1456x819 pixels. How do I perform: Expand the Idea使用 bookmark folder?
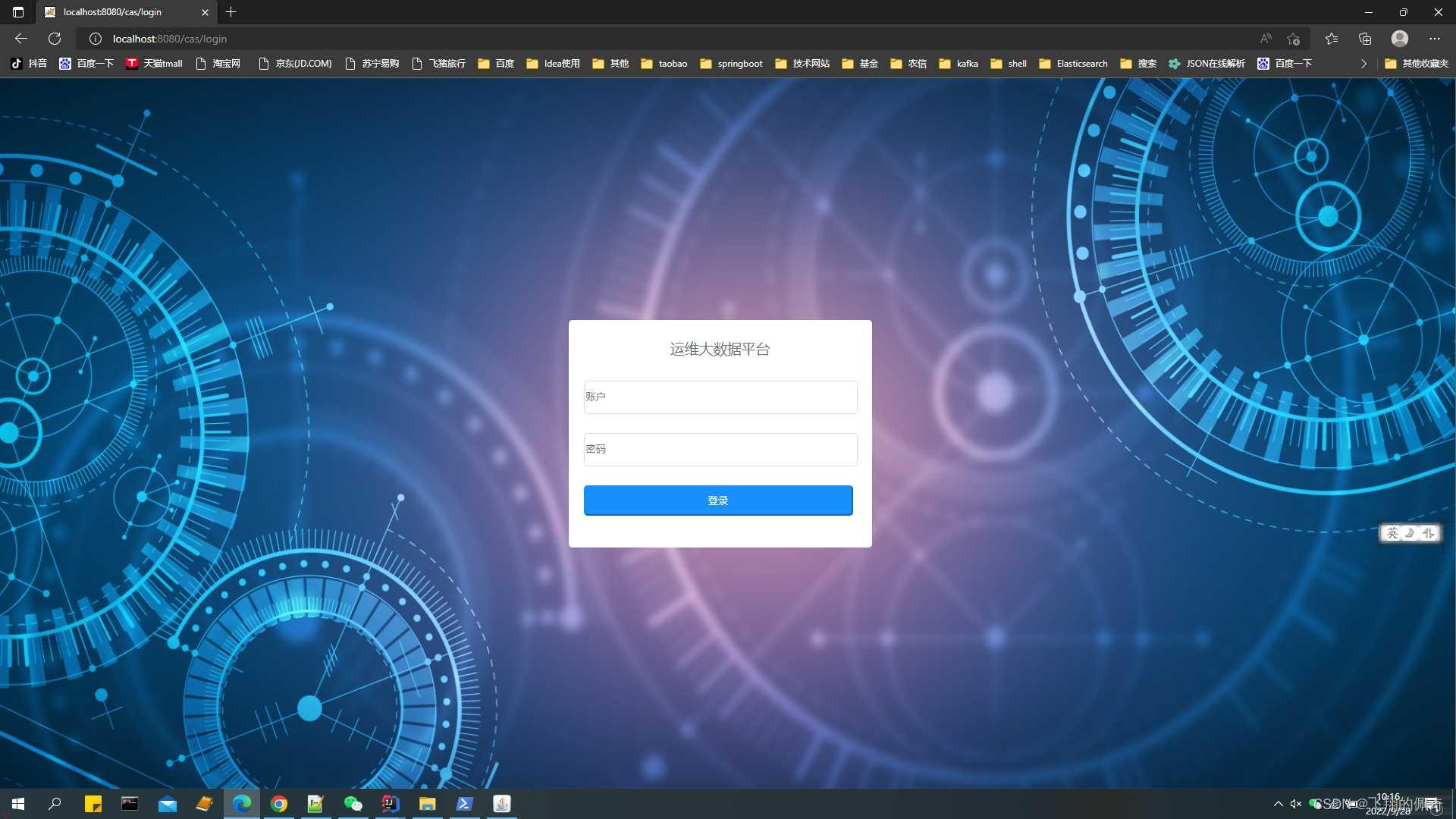coord(553,64)
